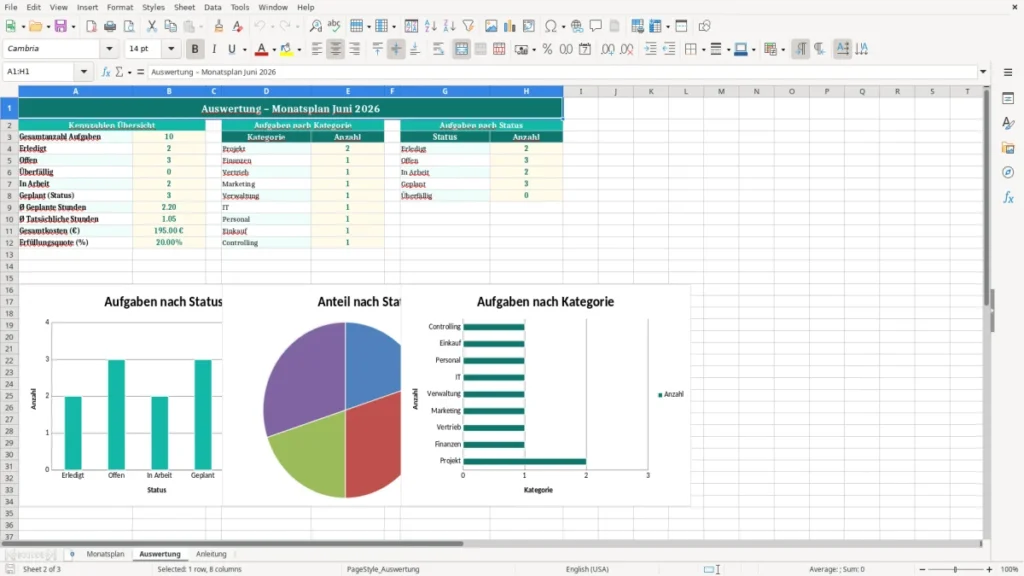Adjust the zoom slider handle
The image size is (1024, 576).
tap(955, 569)
